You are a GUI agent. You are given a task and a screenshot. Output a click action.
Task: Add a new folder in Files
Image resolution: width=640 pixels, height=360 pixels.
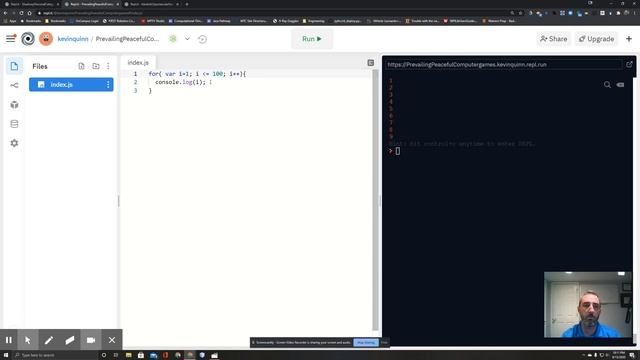pyautogui.click(x=96, y=66)
